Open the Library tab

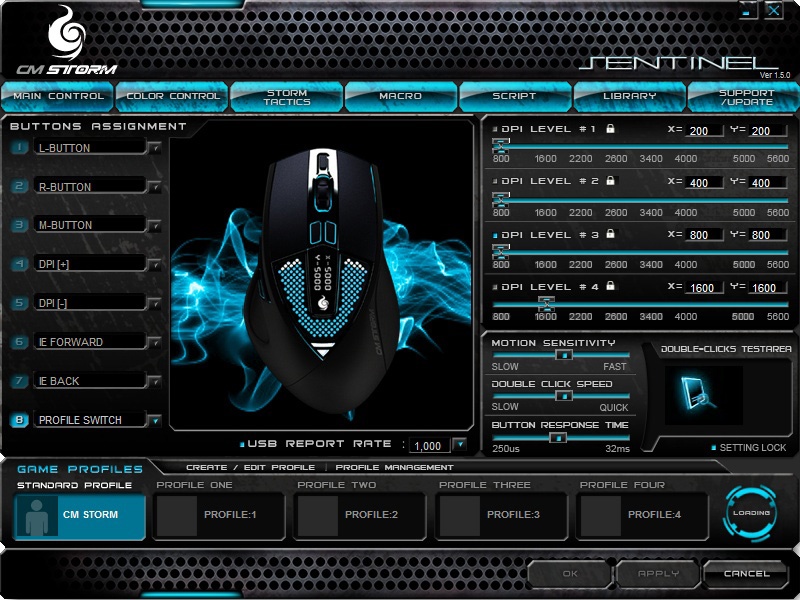click(630, 96)
